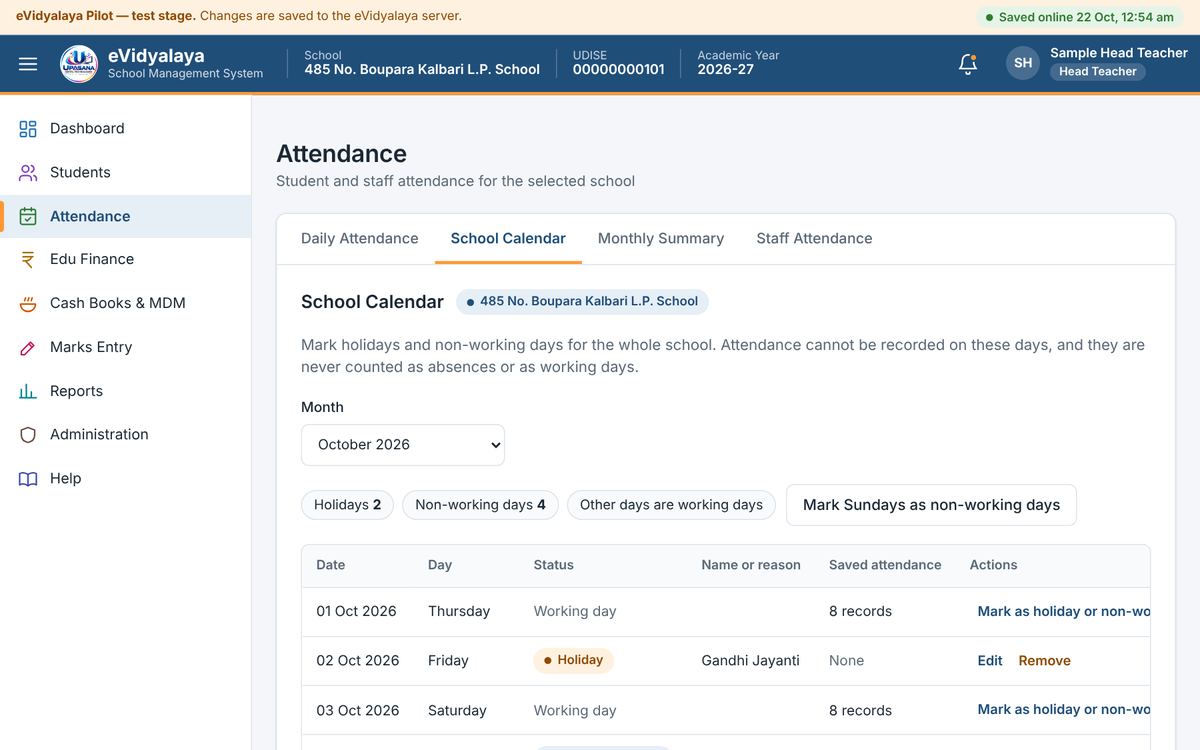Click the Marks Entry pencil icon
This screenshot has width=1200, height=750.
[x=28, y=348]
